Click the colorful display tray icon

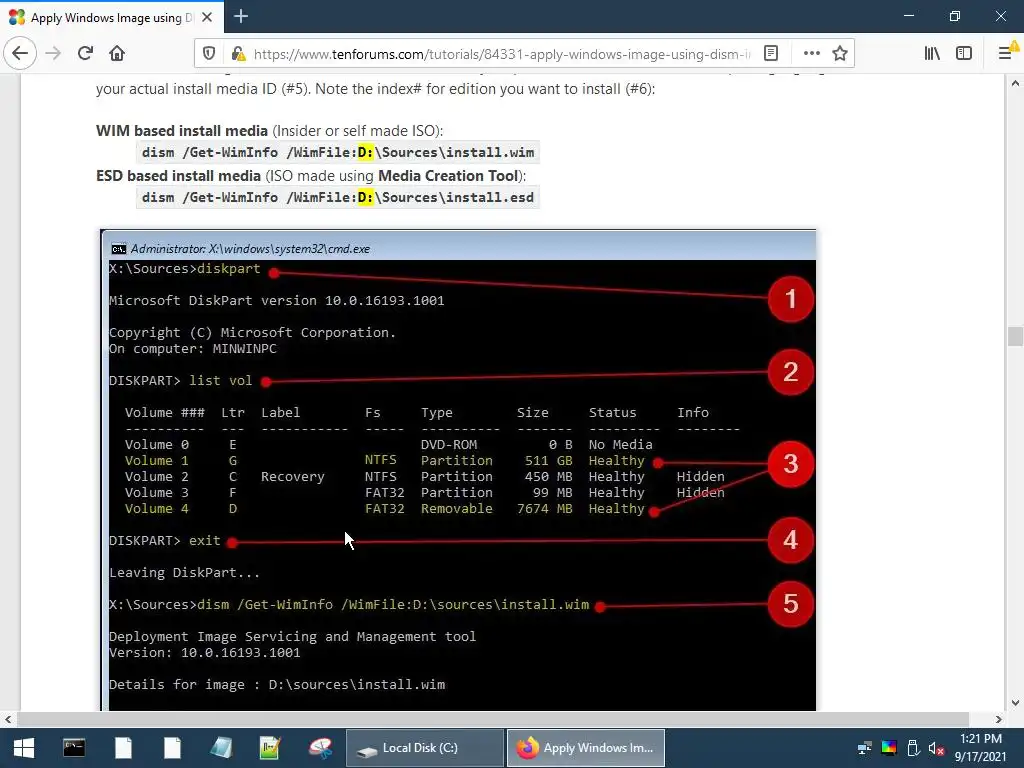coord(889,748)
